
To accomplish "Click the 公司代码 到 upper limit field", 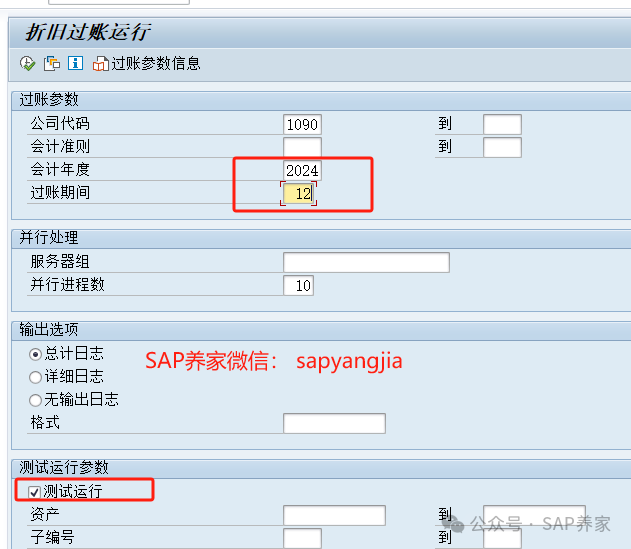I will click(502, 124).
